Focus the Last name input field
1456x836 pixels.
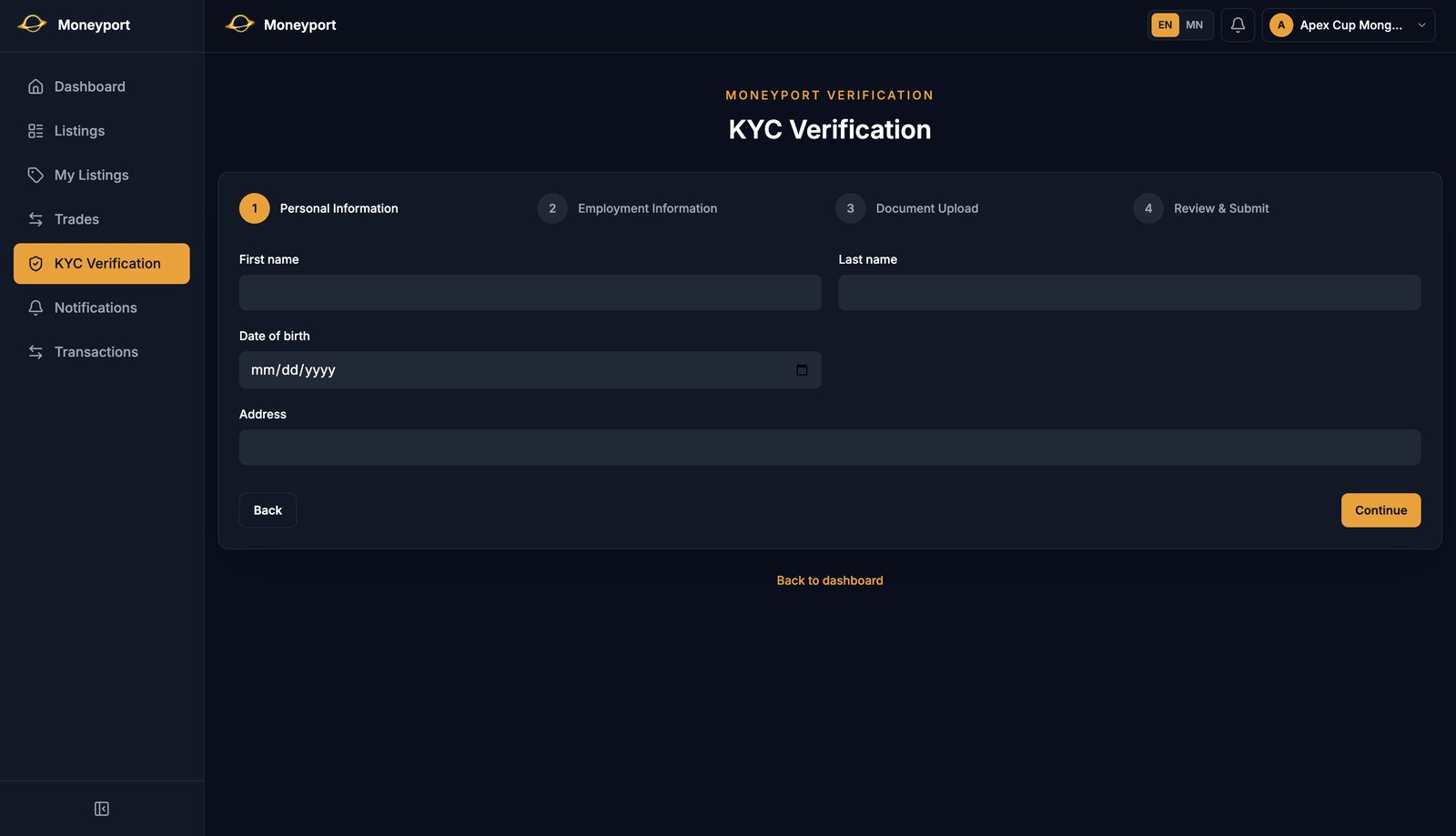click(1129, 293)
